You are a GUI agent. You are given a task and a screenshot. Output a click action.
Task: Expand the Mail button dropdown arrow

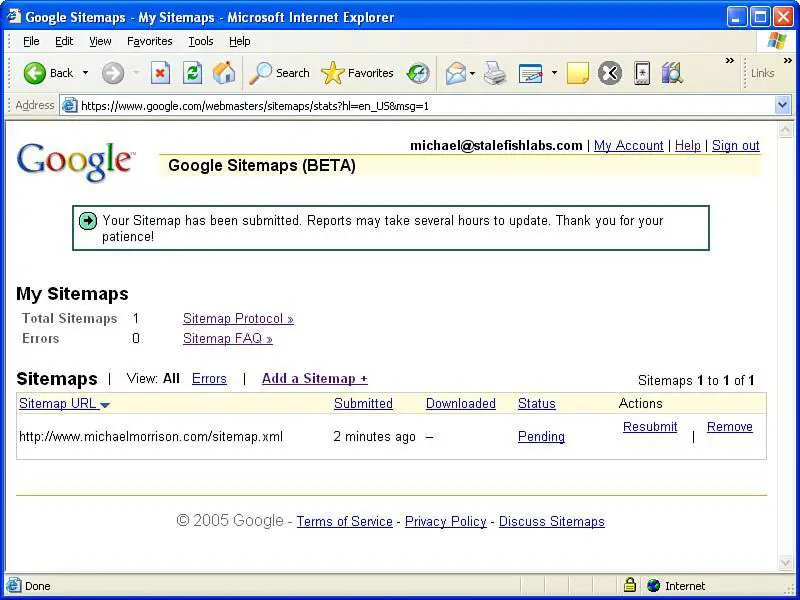point(472,73)
